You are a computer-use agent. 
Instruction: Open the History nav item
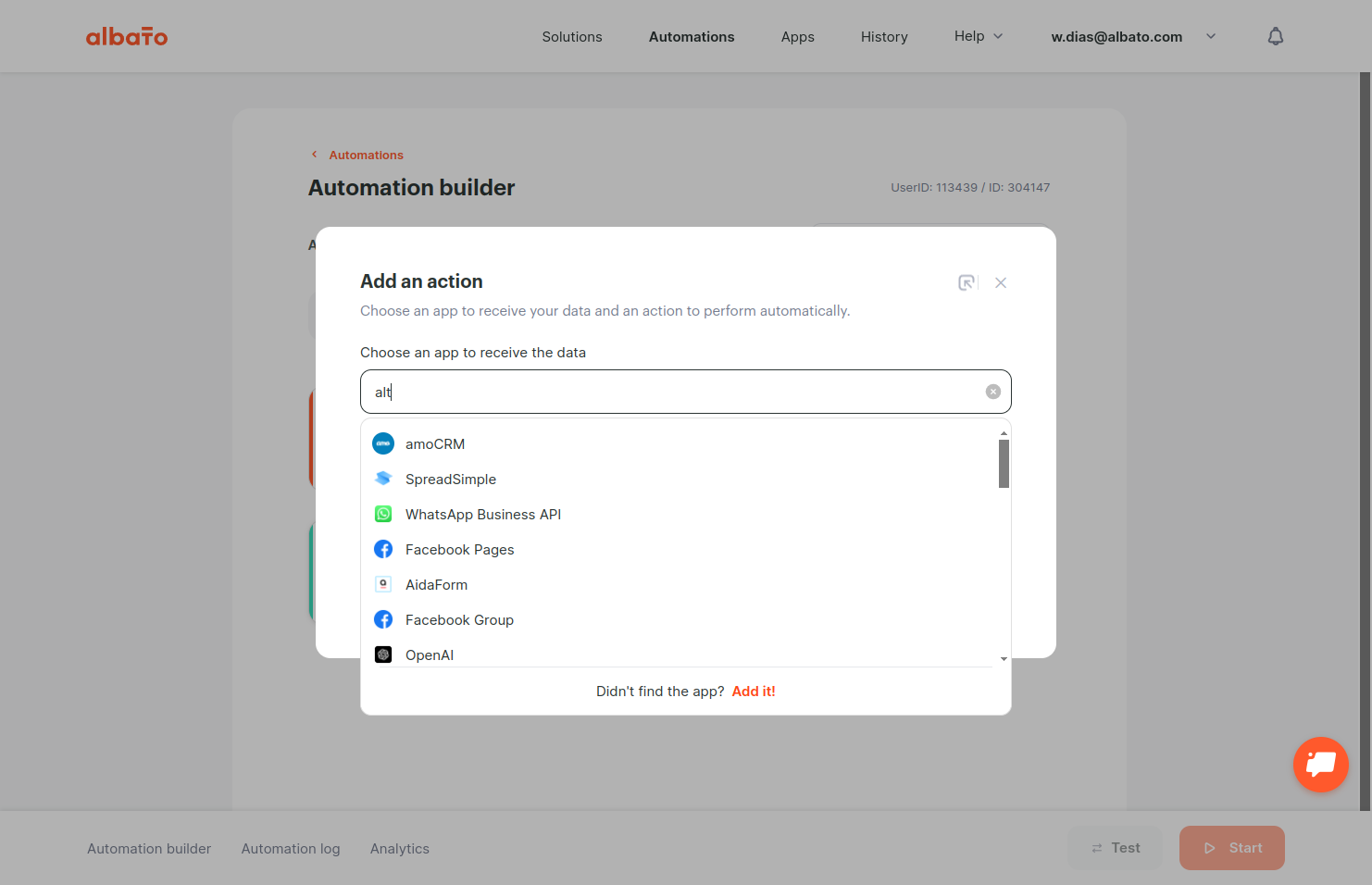coord(884,37)
